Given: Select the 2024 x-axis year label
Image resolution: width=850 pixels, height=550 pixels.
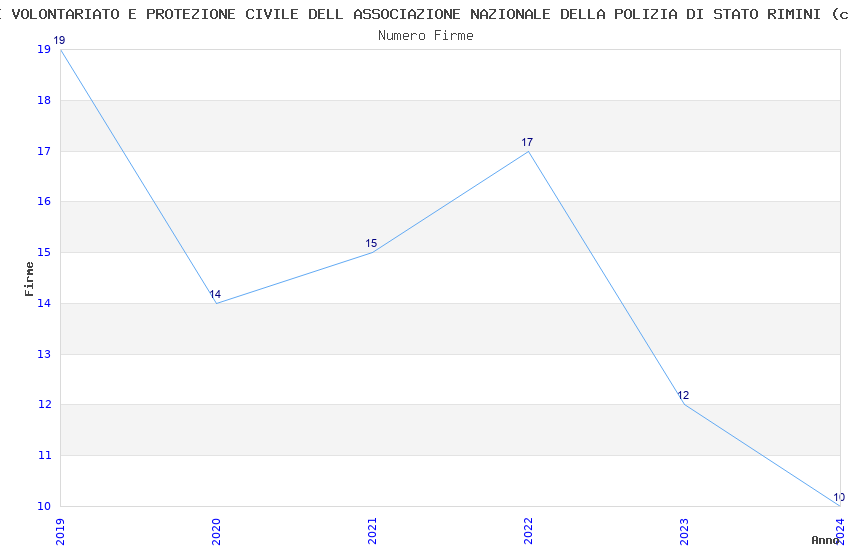Looking at the screenshot, I should click(840, 528).
